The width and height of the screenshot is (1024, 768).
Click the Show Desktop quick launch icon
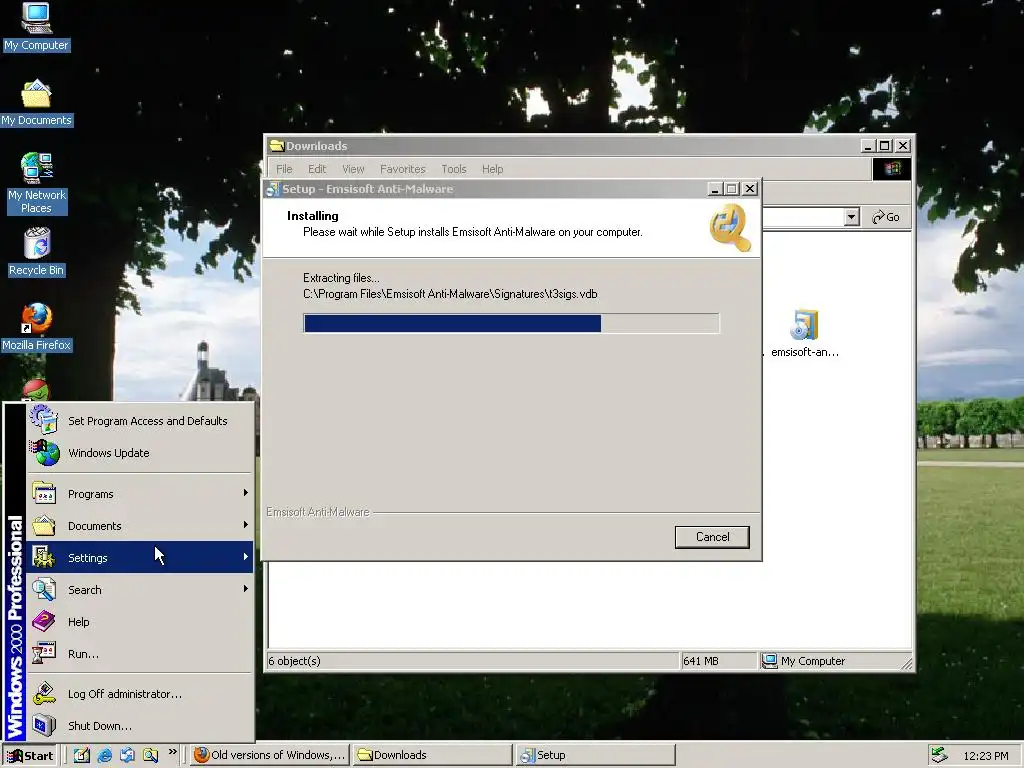pyautogui.click(x=82, y=755)
